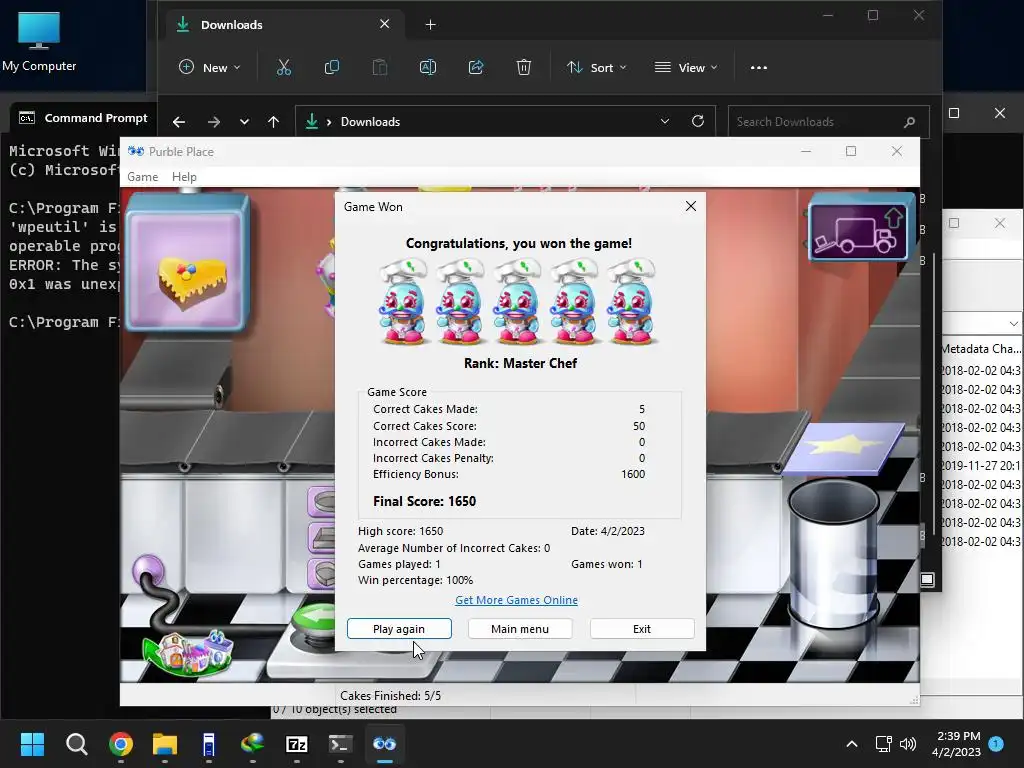Open the Get More Games Online link
The image size is (1024, 768).
click(516, 600)
